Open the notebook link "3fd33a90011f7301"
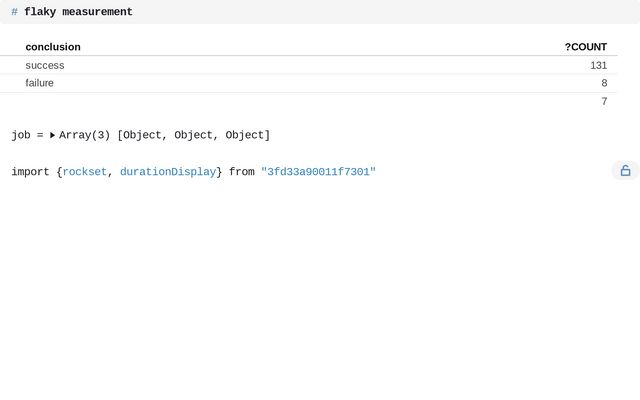 [x=318, y=172]
